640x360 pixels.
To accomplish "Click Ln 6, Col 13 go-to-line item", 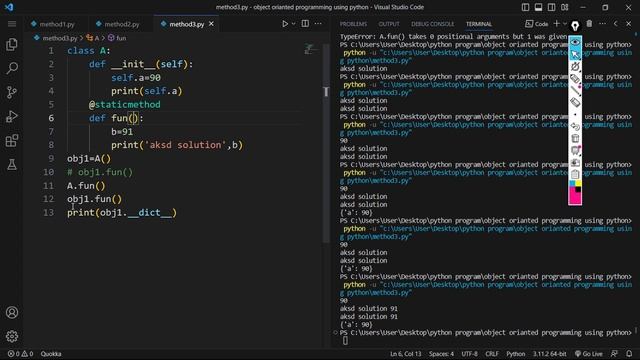I will pyautogui.click(x=405, y=354).
